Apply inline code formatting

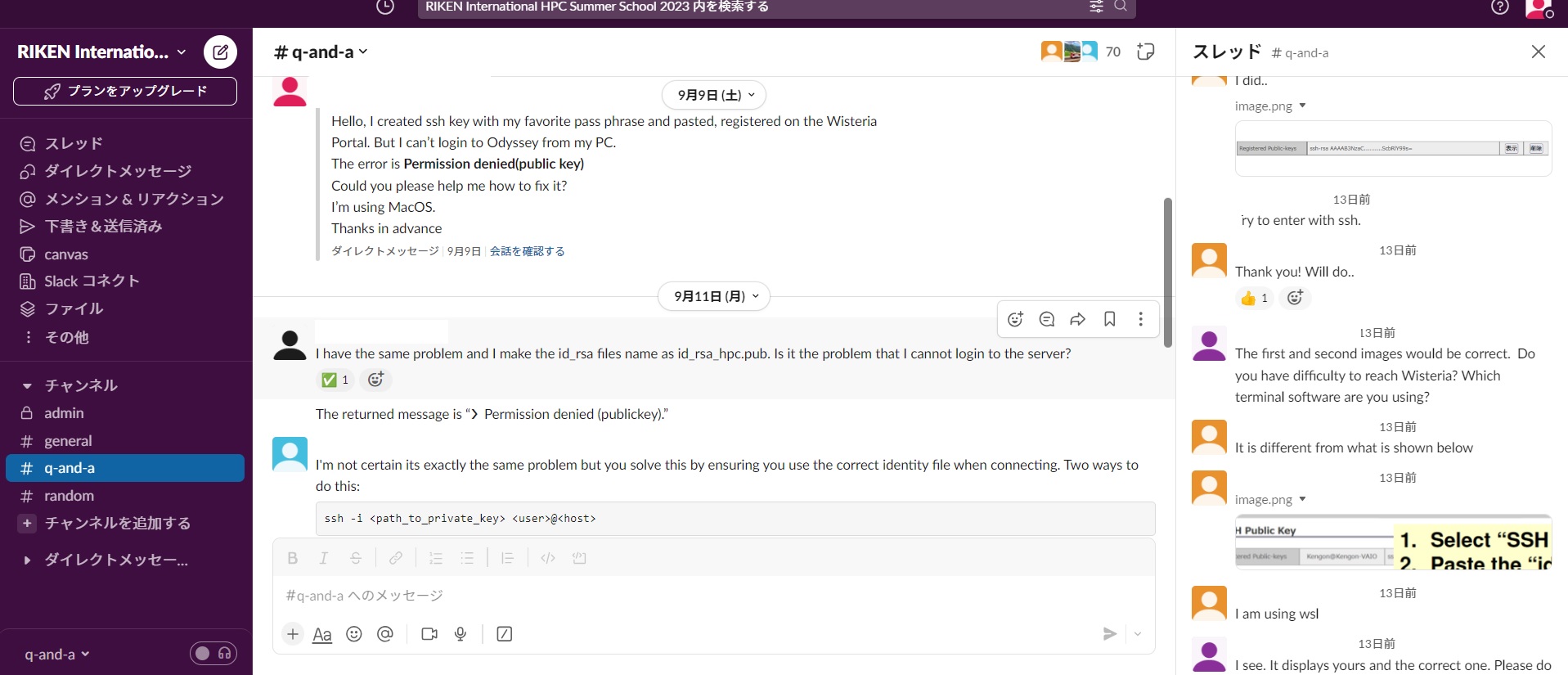point(548,558)
